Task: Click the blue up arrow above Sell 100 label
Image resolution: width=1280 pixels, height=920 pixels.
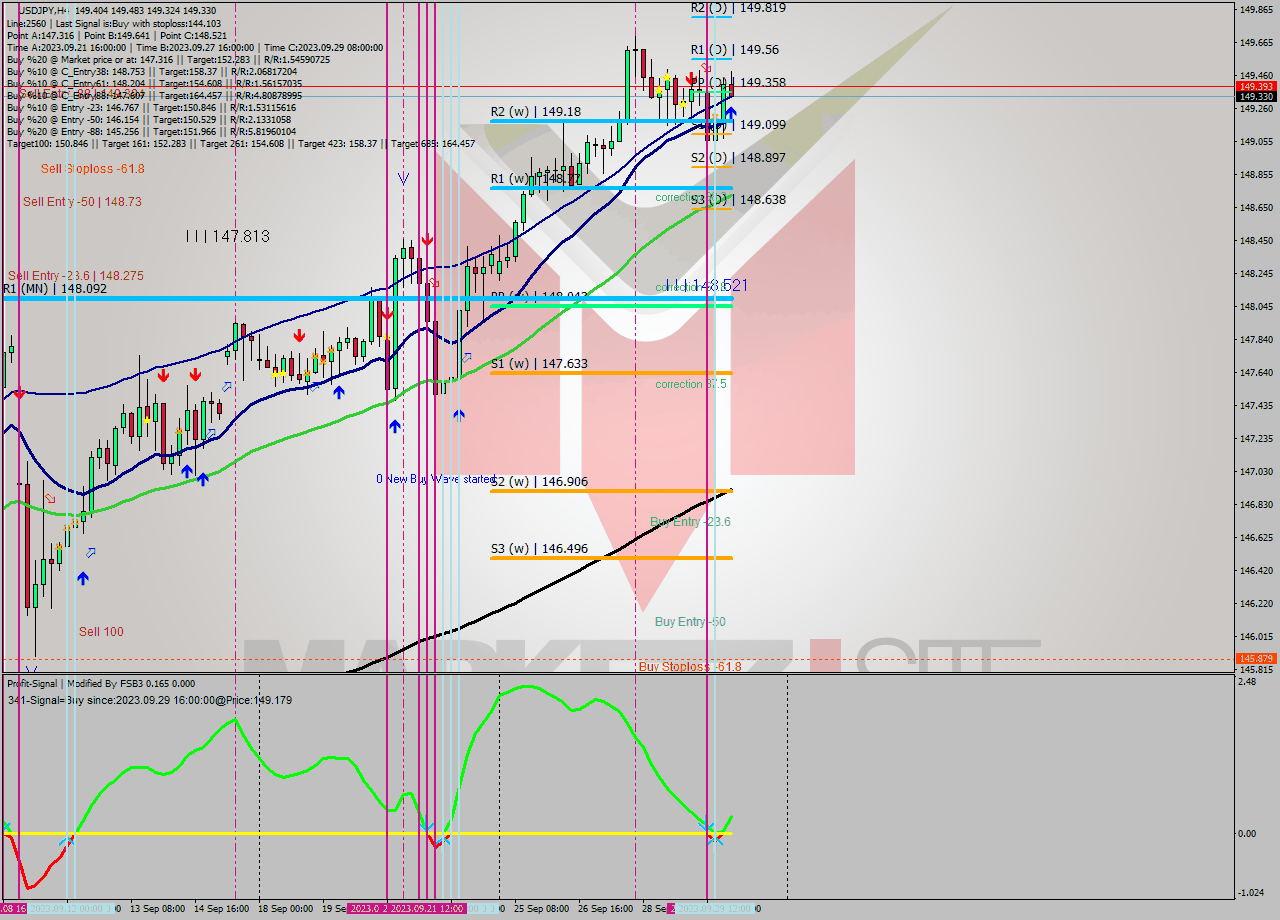Action: [x=82, y=578]
